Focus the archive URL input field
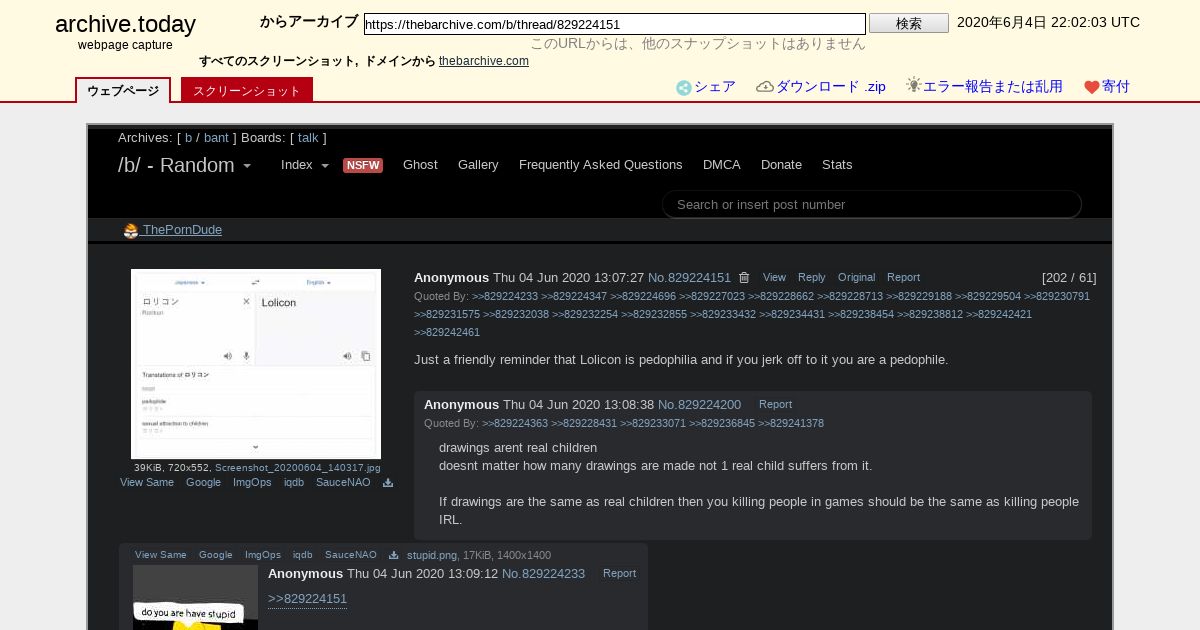Image resolution: width=1200 pixels, height=630 pixels. click(615, 24)
